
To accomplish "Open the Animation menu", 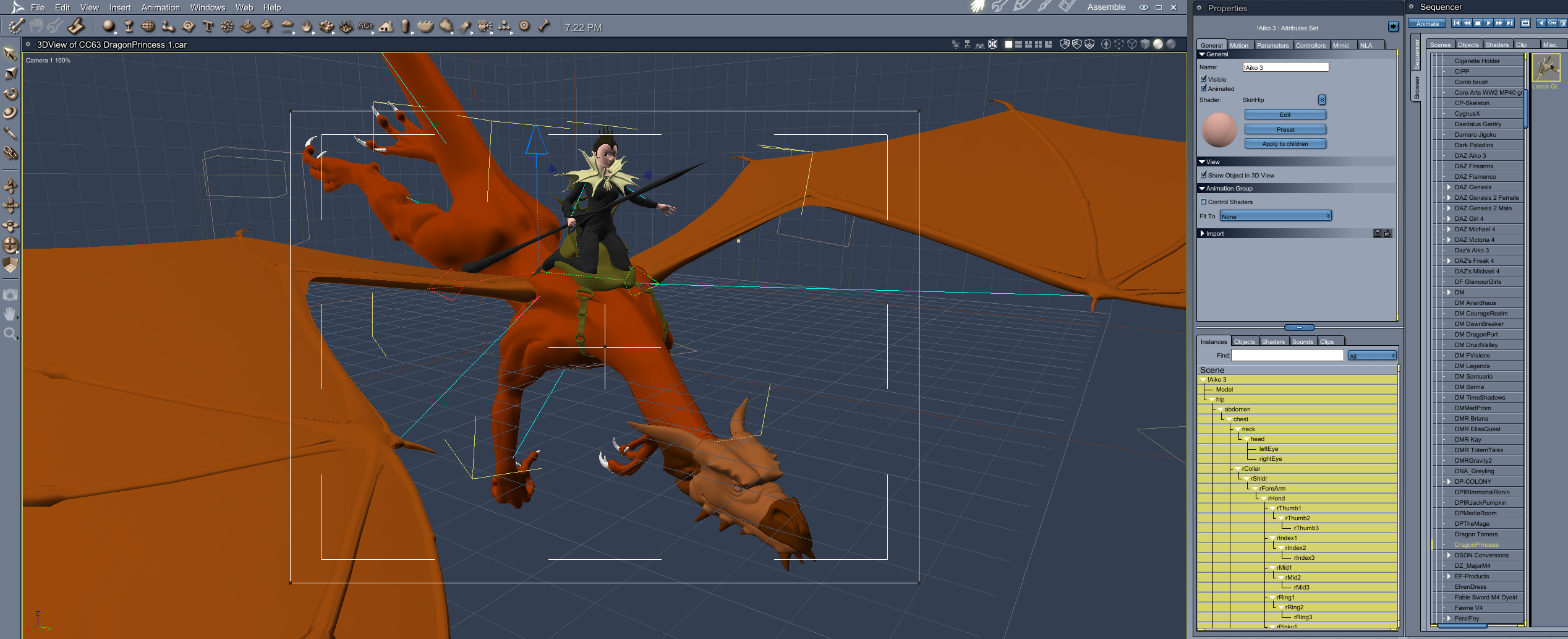I will click(x=160, y=7).
